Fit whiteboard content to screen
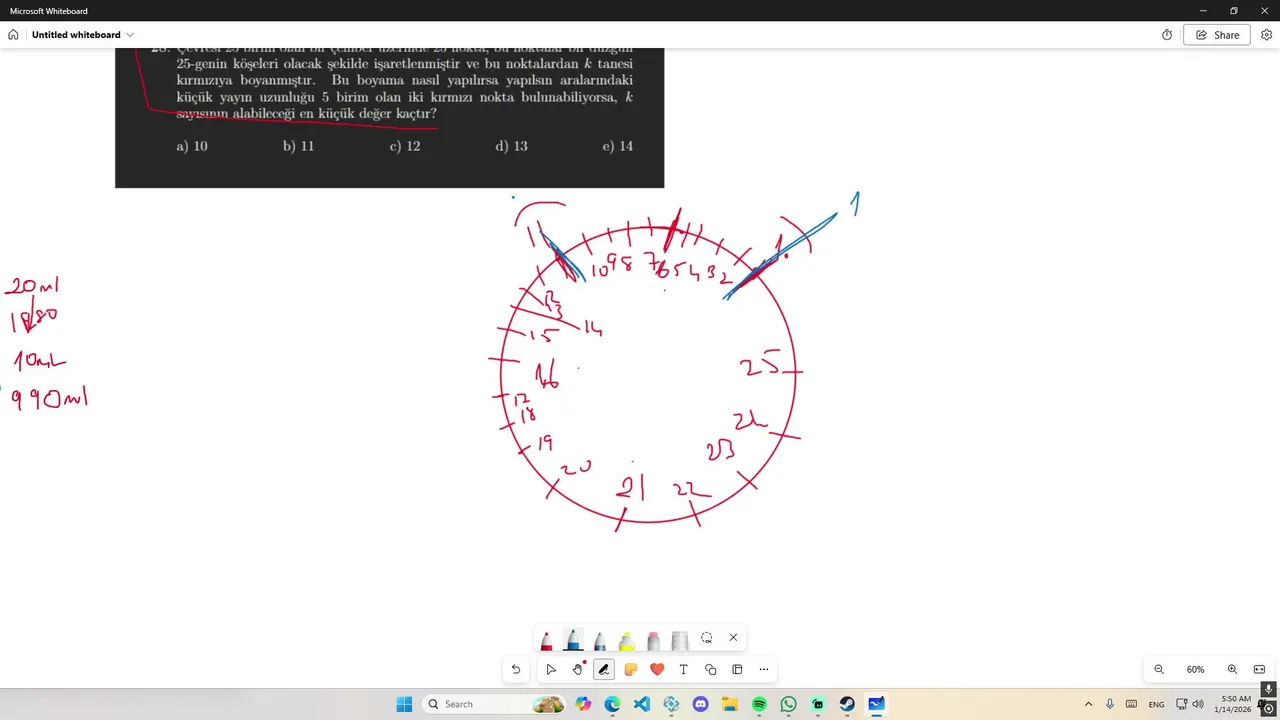Screen dimensions: 1280x720 [x=1259, y=670]
